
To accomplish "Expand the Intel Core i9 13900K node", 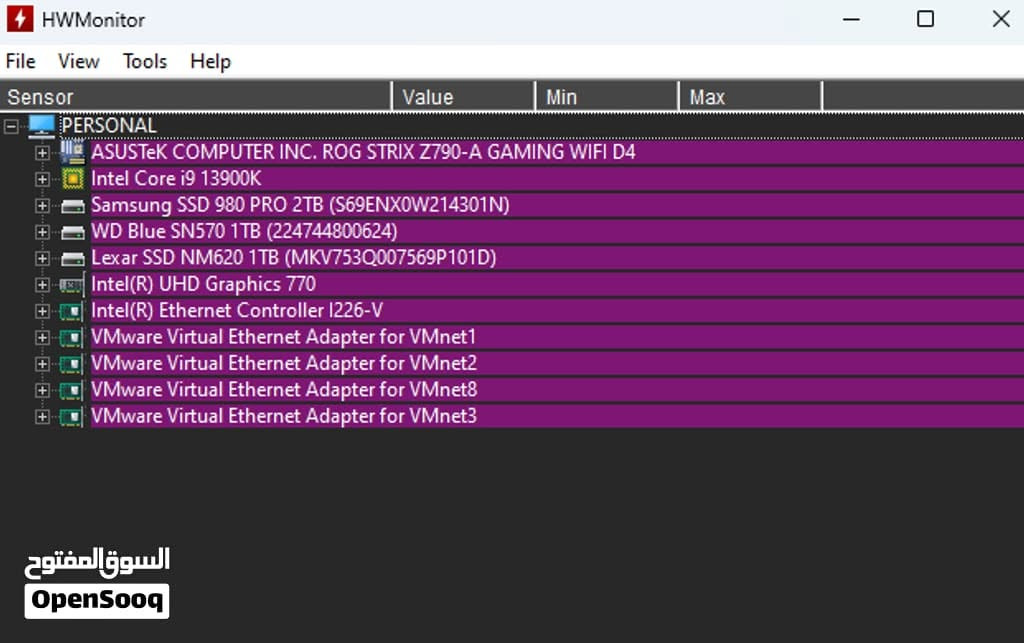I will [x=42, y=179].
